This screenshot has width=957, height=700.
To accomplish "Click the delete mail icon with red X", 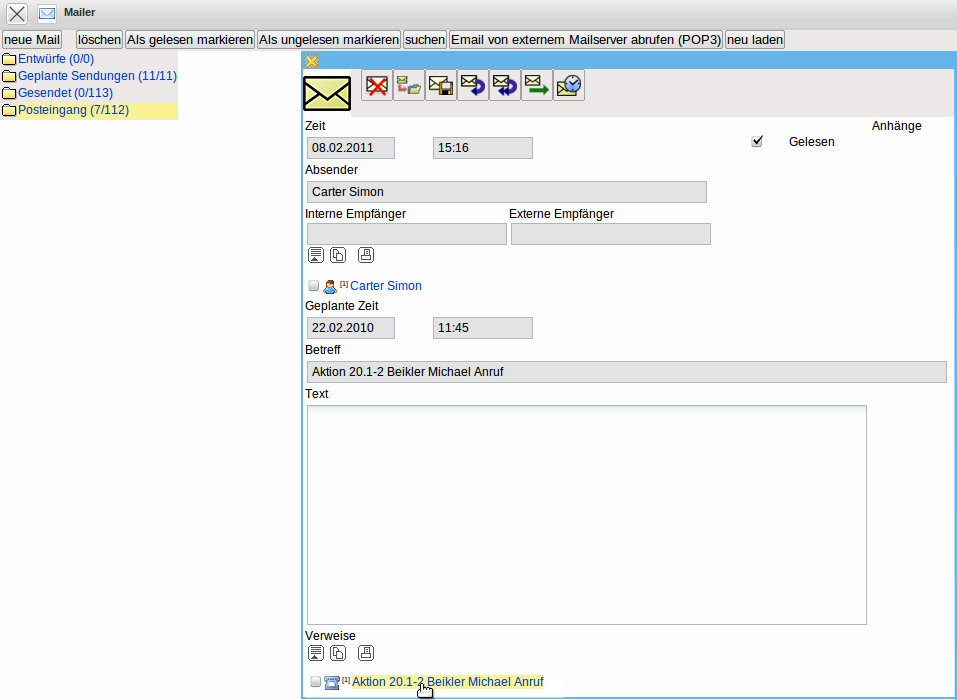I will coord(377,86).
